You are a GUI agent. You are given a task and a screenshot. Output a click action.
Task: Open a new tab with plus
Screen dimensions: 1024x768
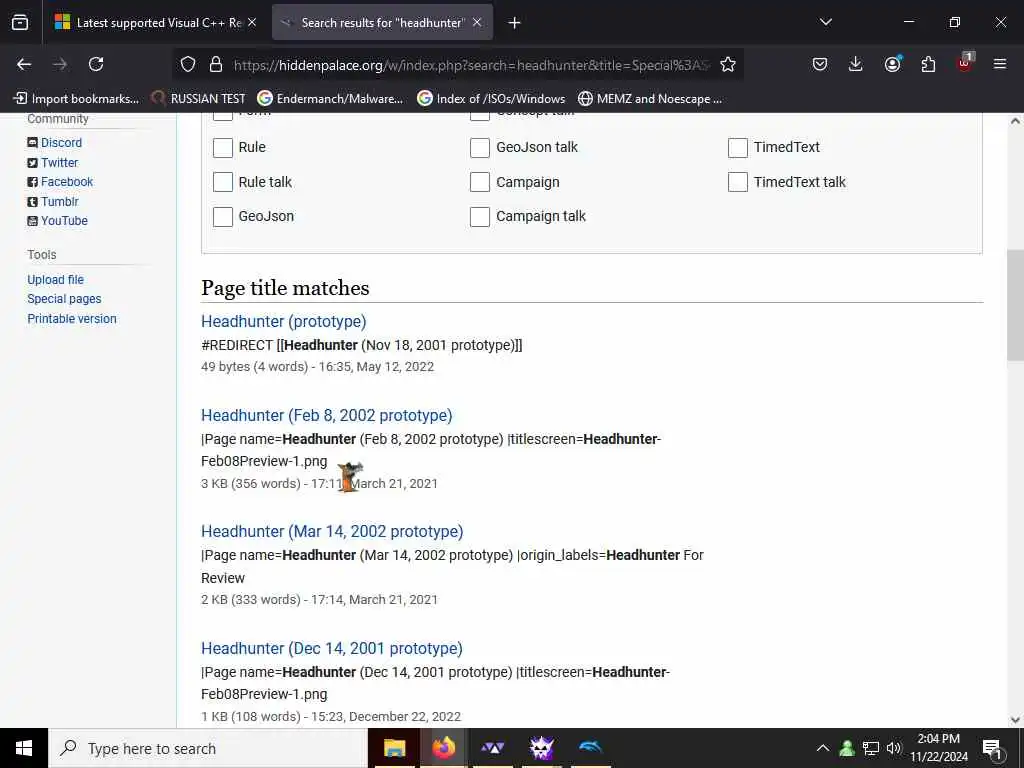click(515, 23)
